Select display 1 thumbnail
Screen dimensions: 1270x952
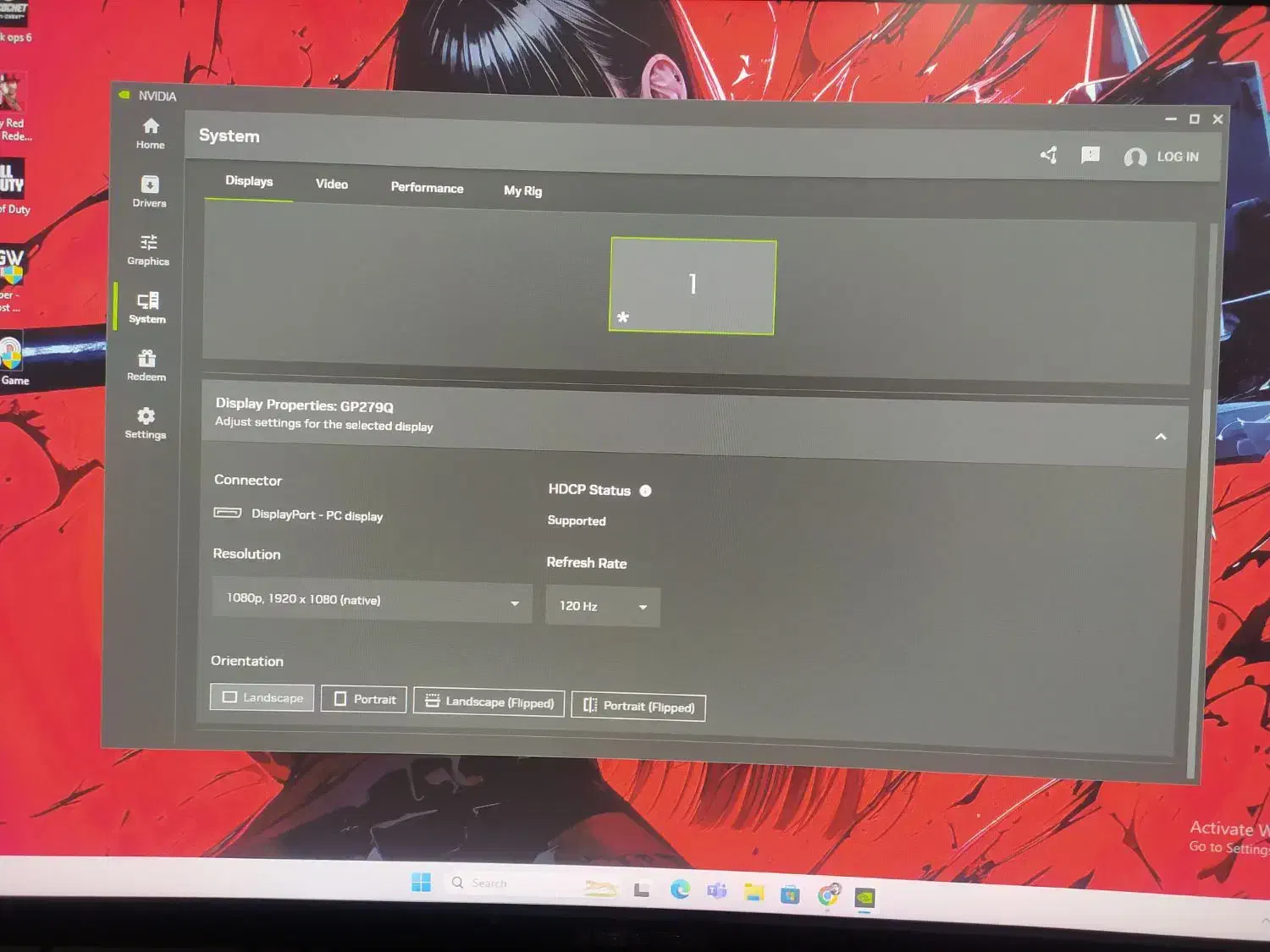[693, 285]
